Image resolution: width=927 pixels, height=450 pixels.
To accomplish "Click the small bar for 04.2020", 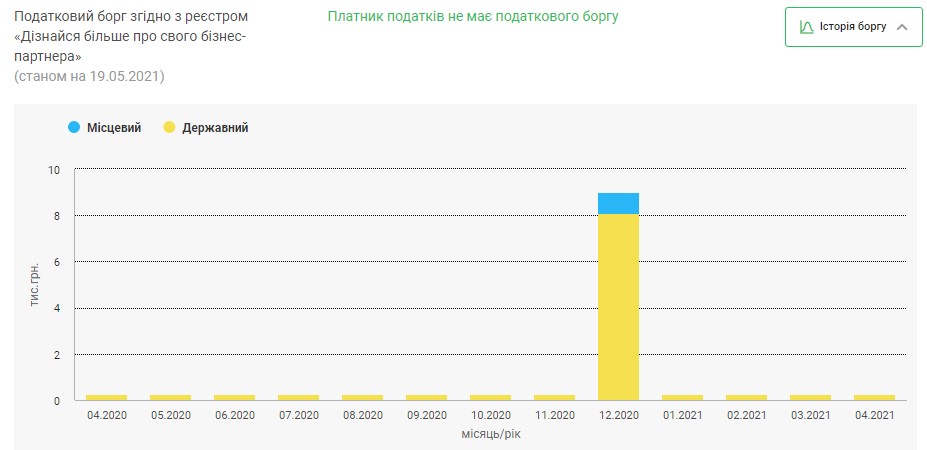I will [x=106, y=397].
